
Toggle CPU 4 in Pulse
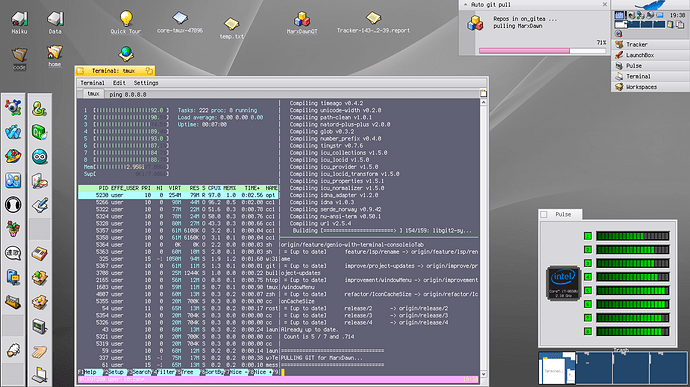click(x=588, y=277)
